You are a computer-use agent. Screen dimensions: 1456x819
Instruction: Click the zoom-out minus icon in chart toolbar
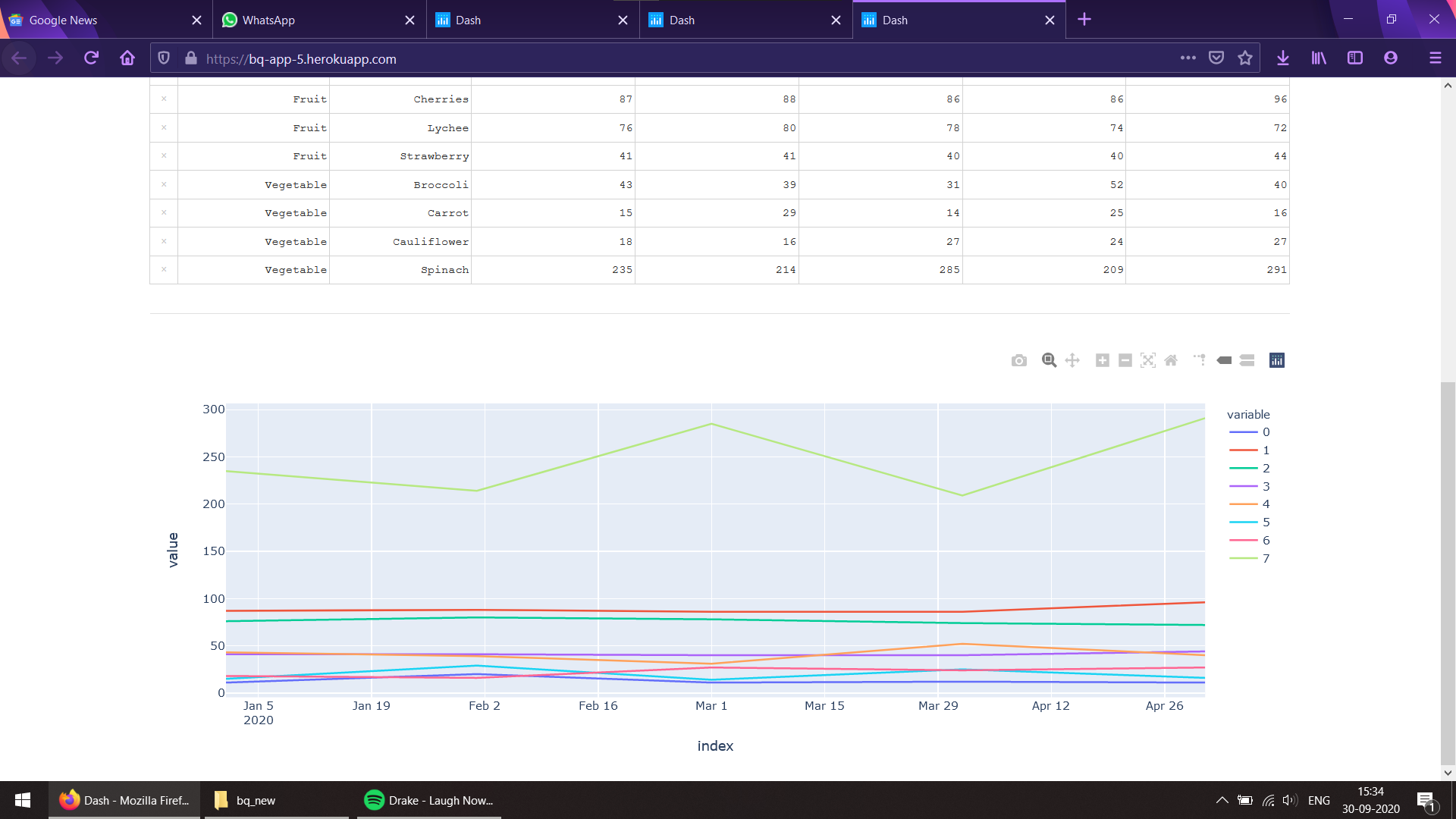coord(1123,360)
